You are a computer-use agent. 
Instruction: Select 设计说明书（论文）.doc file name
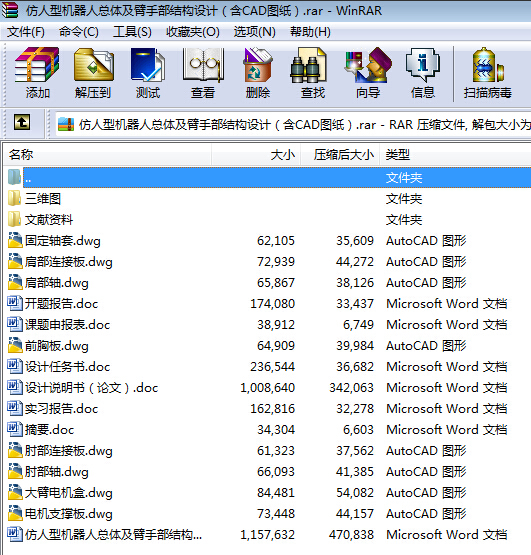pos(91,388)
